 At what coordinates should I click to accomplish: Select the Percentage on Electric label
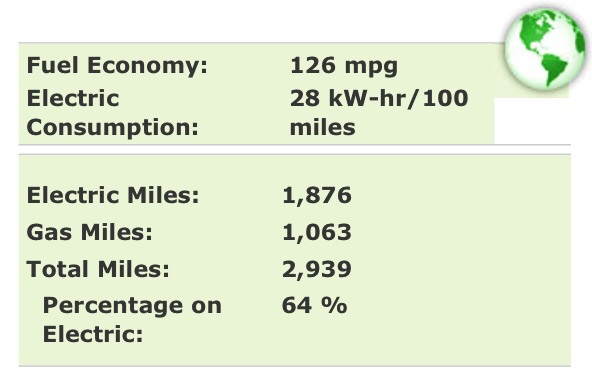(x=132, y=319)
